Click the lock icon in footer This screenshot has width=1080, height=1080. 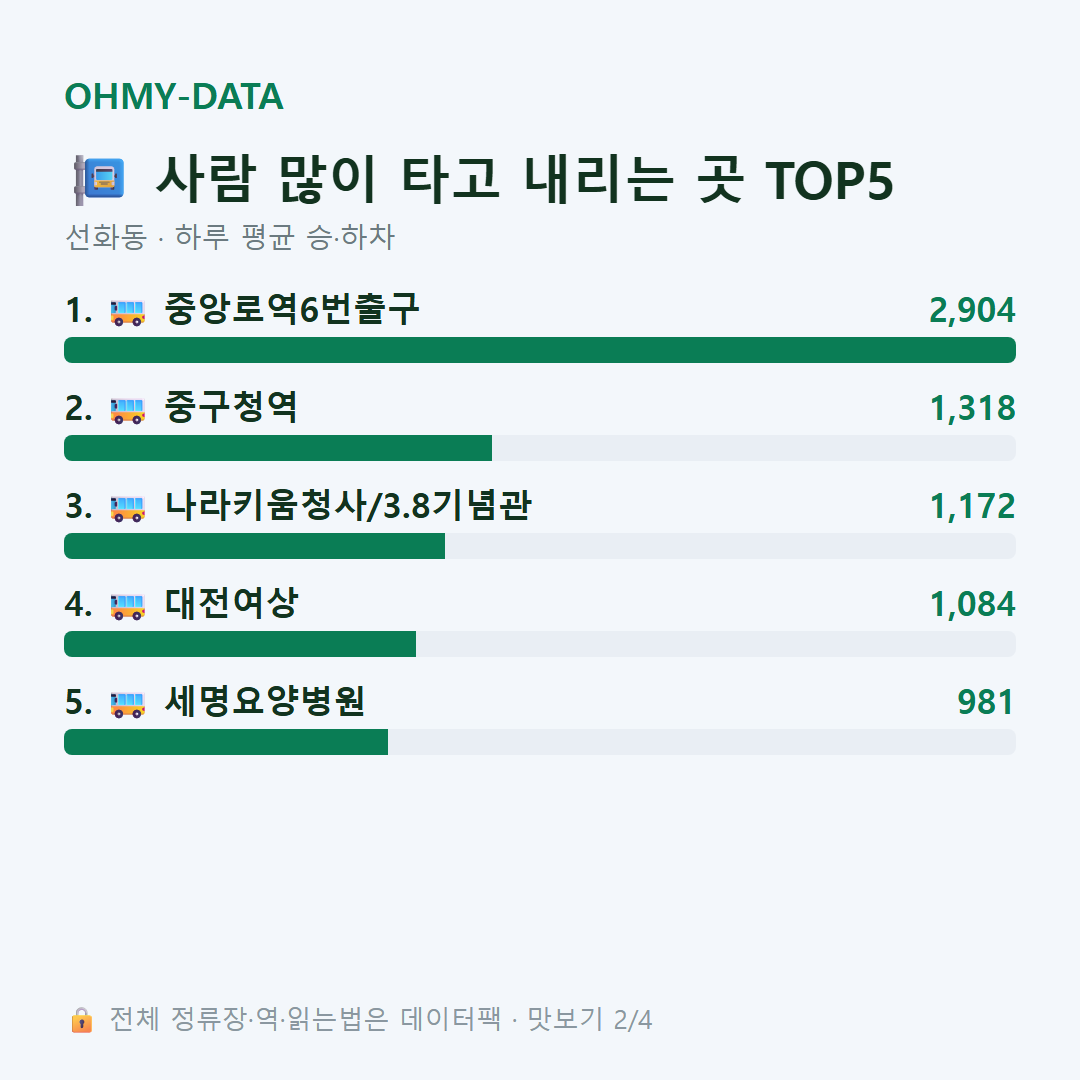click(x=81, y=1019)
